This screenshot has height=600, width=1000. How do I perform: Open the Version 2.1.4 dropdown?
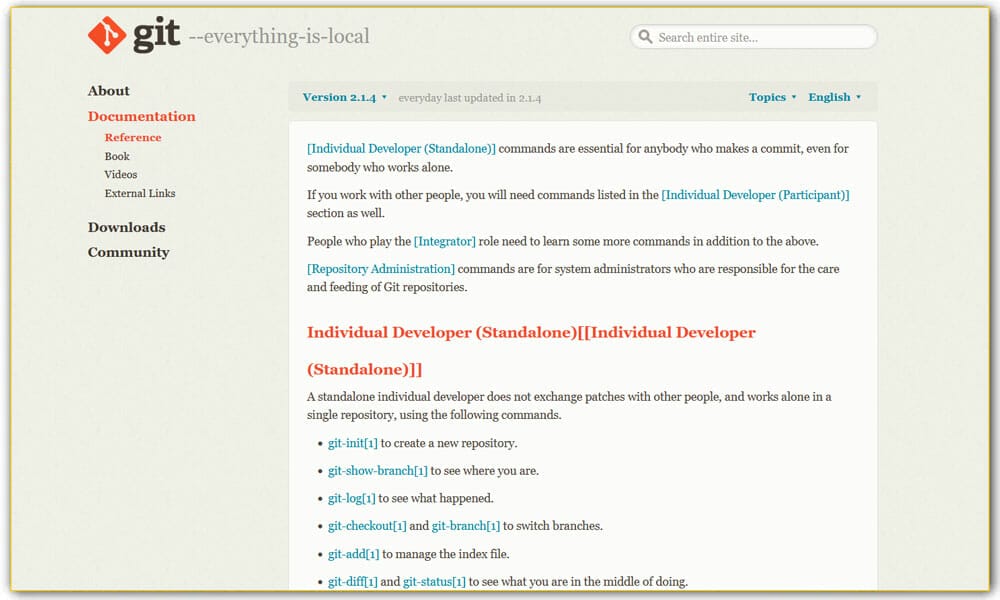click(x=344, y=97)
